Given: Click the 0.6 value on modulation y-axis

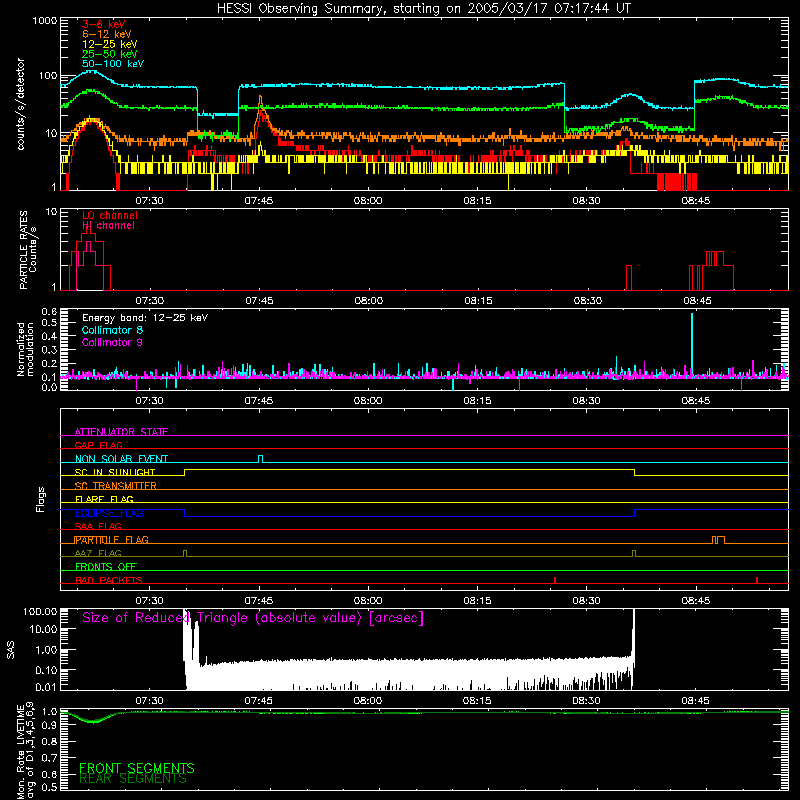Looking at the screenshot, I should pos(49,311).
